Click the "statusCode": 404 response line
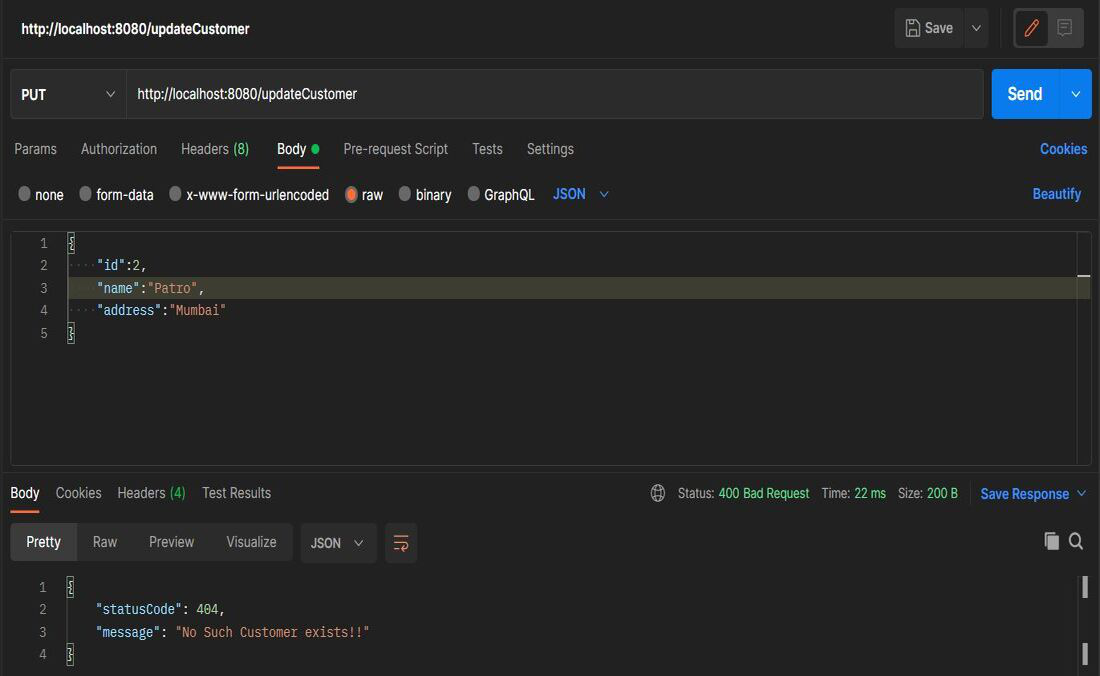Screen dimensions: 1100x676 (160, 609)
